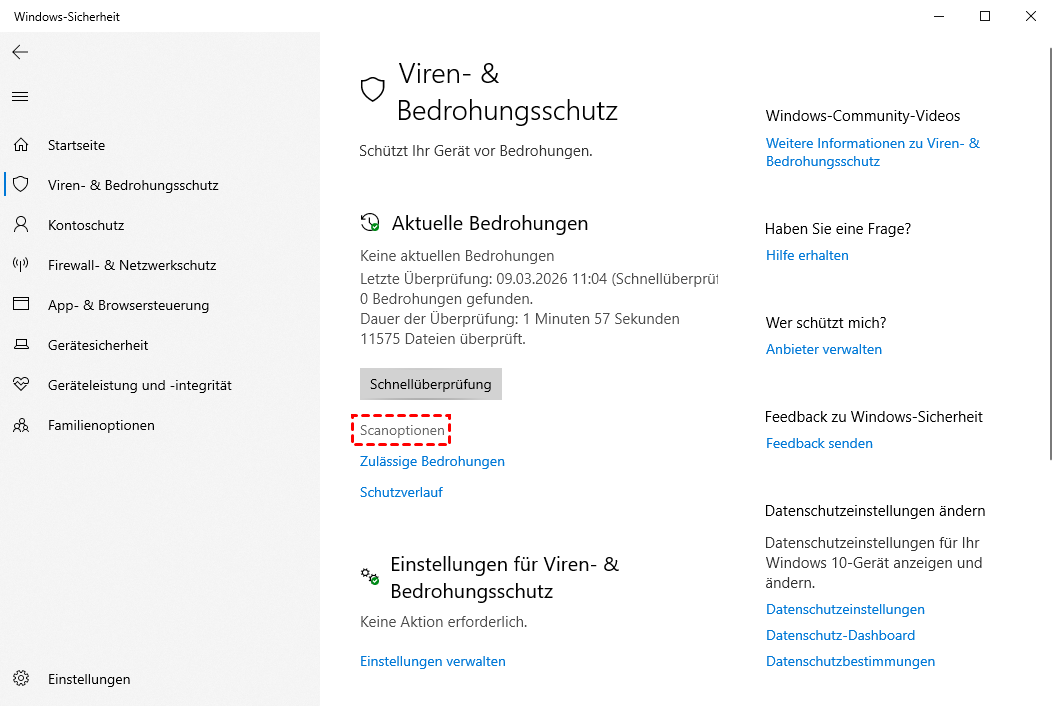Screen dimensions: 1054x706
Task: Start the Schnellüberprüfung scan
Action: point(430,384)
